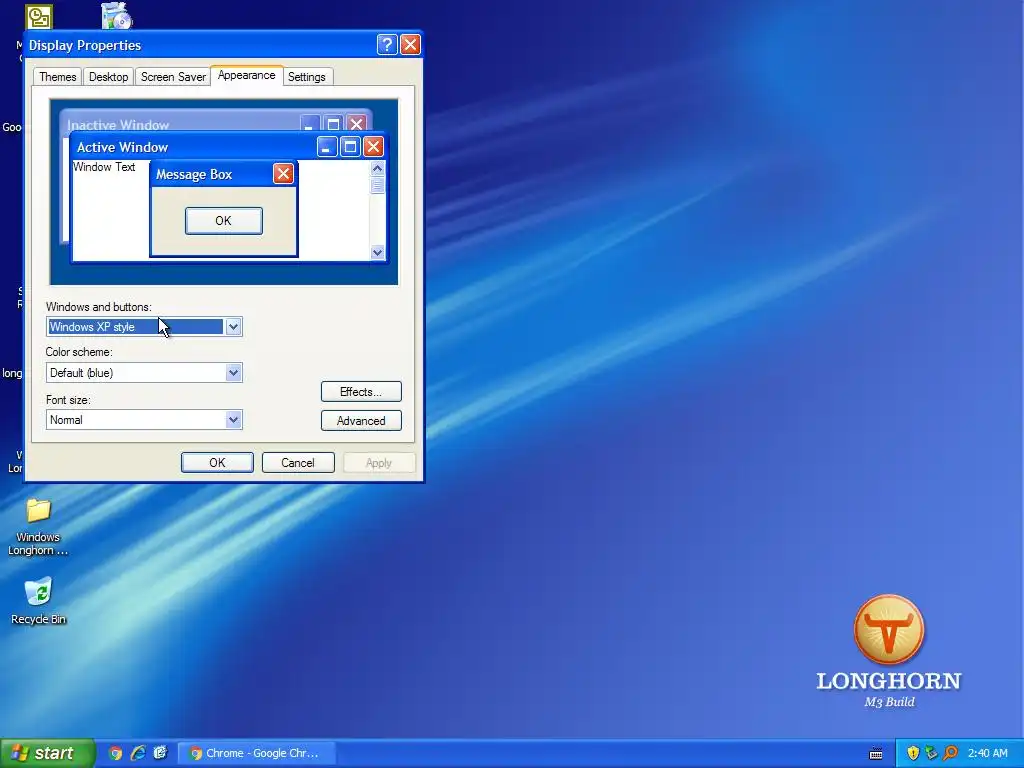The image size is (1024, 768).
Task: Close the Display Properties dialog
Action: (410, 44)
